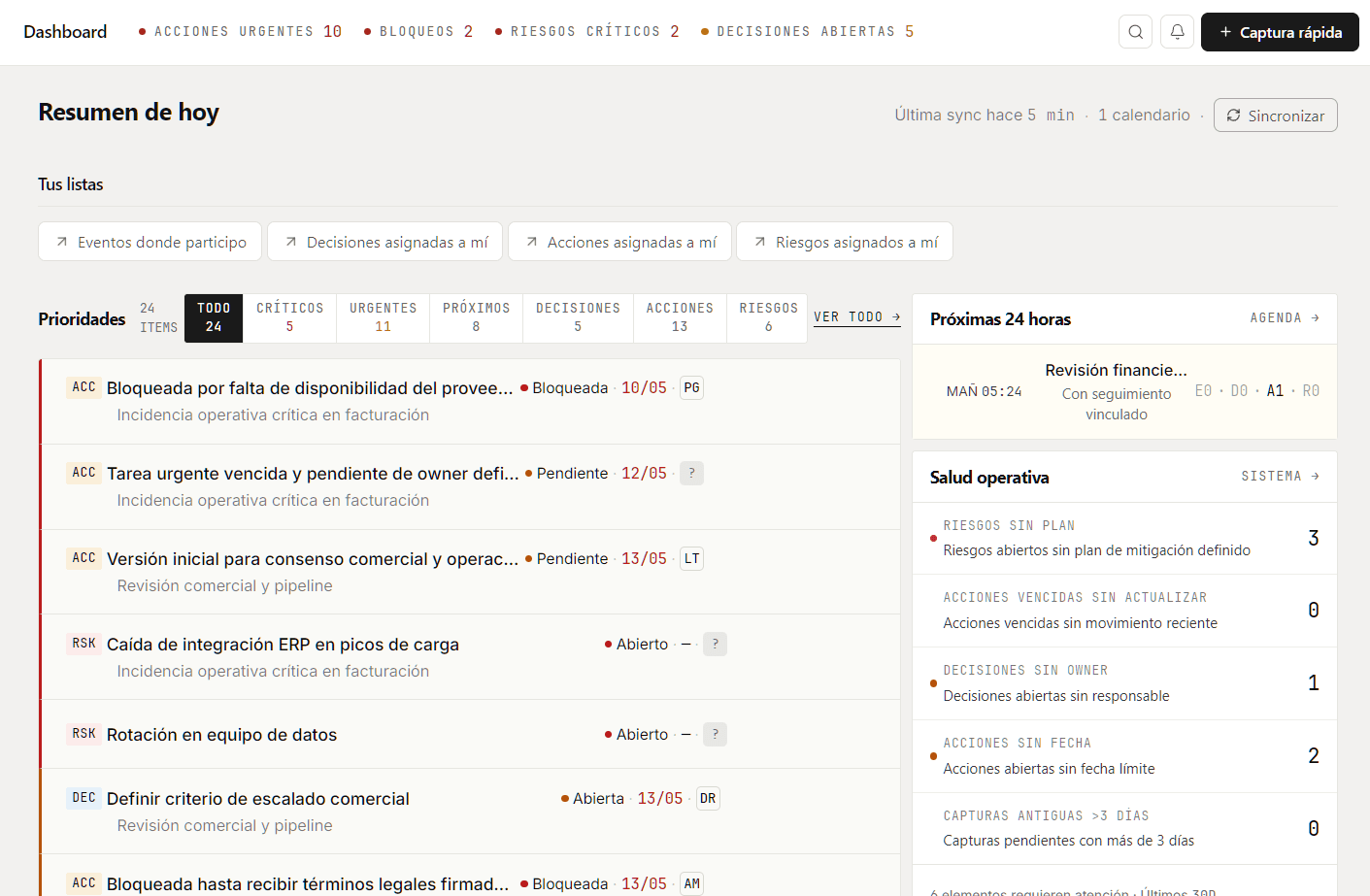The image size is (1370, 896).
Task: Open Eventos donde participo list
Action: (x=150, y=242)
